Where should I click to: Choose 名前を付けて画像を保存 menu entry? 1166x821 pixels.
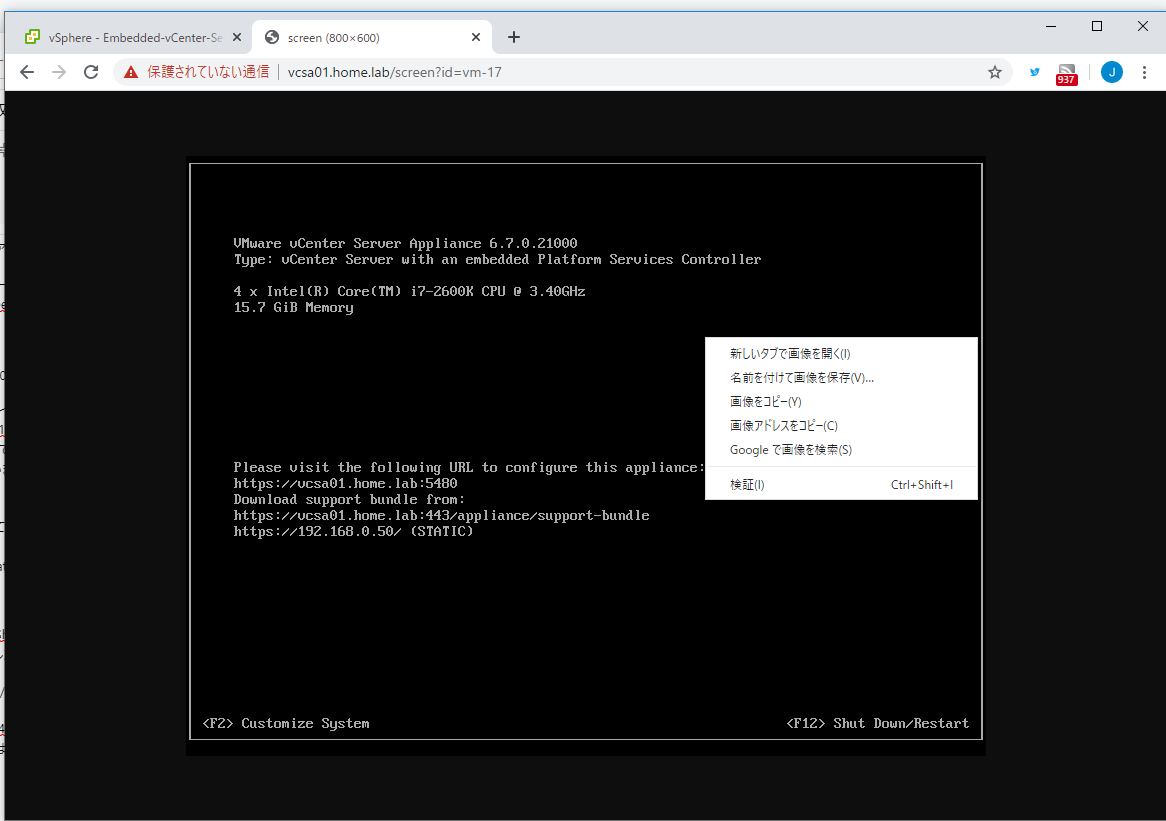tap(841, 378)
